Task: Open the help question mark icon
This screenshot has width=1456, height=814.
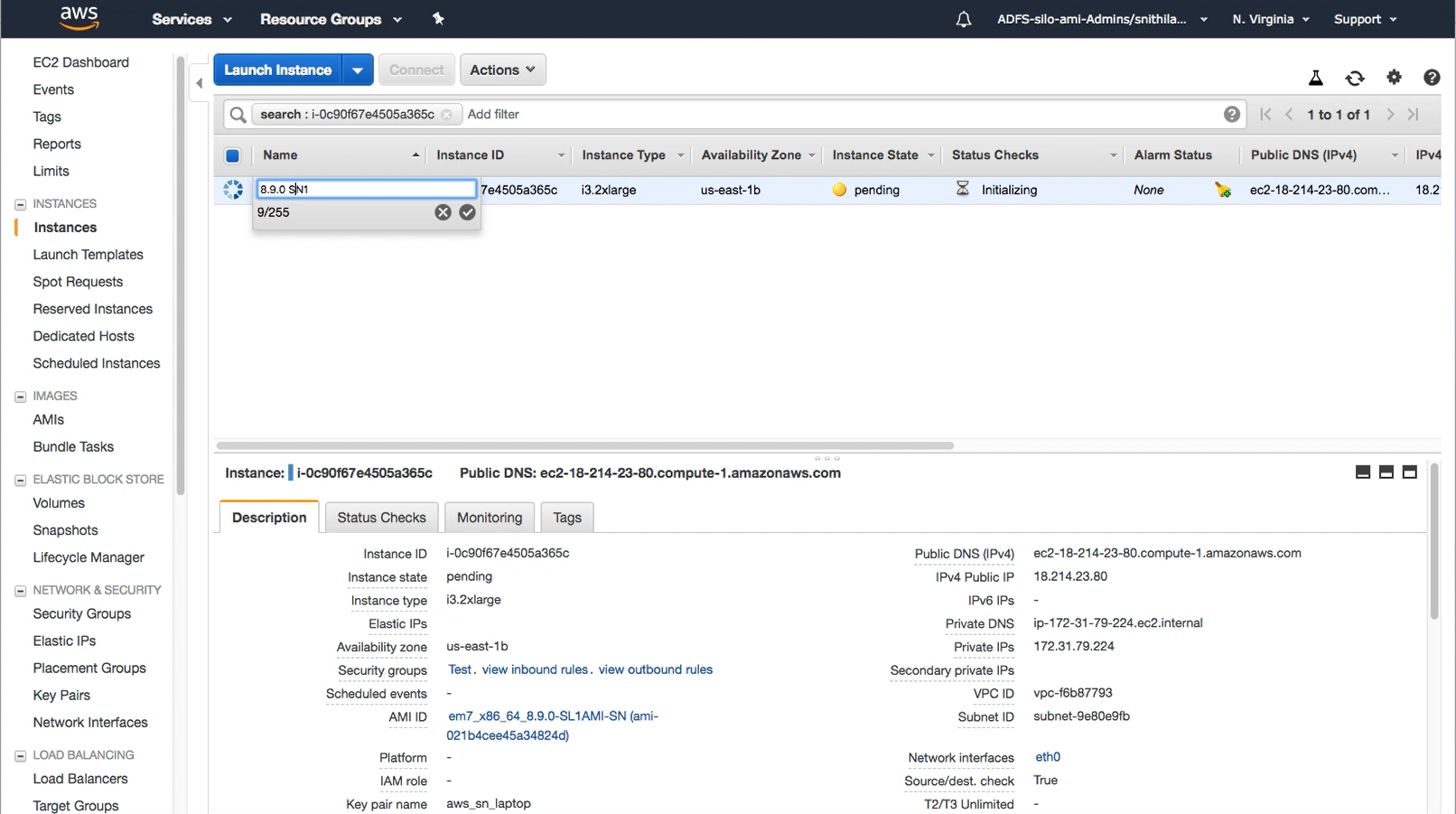Action: click(x=1432, y=78)
